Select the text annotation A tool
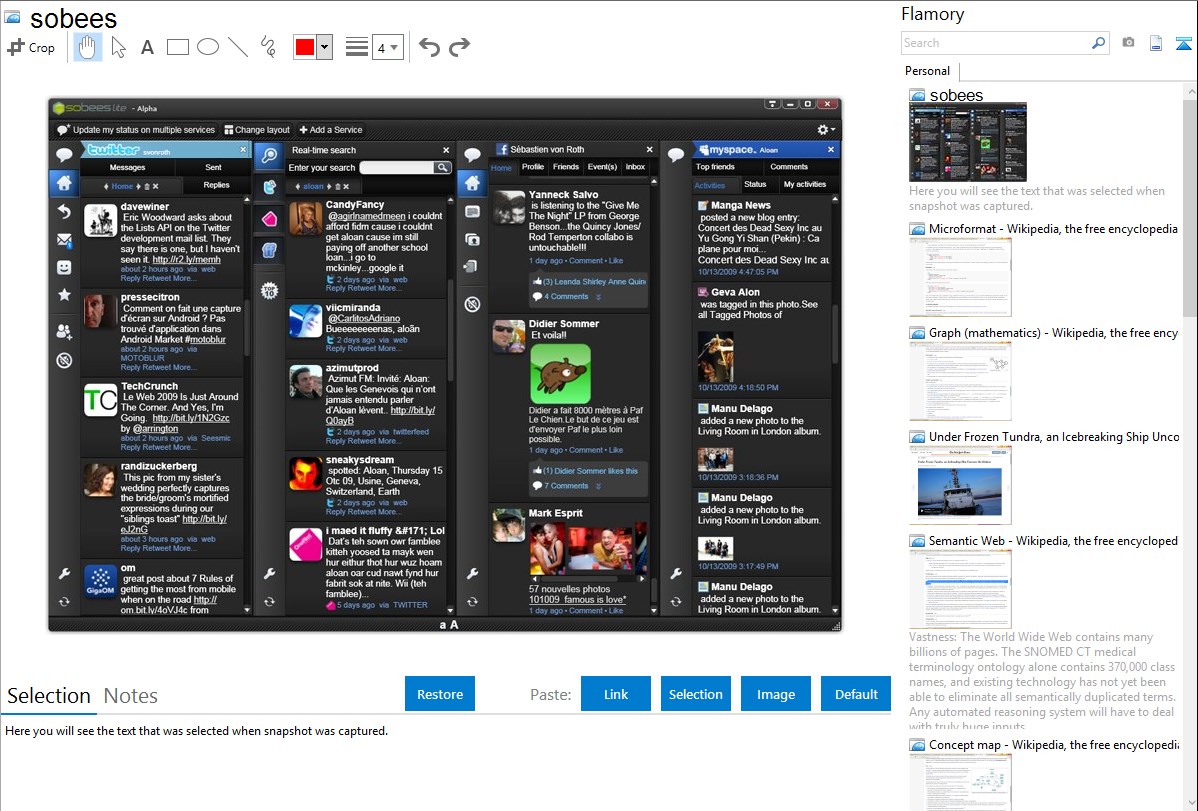 [147, 47]
